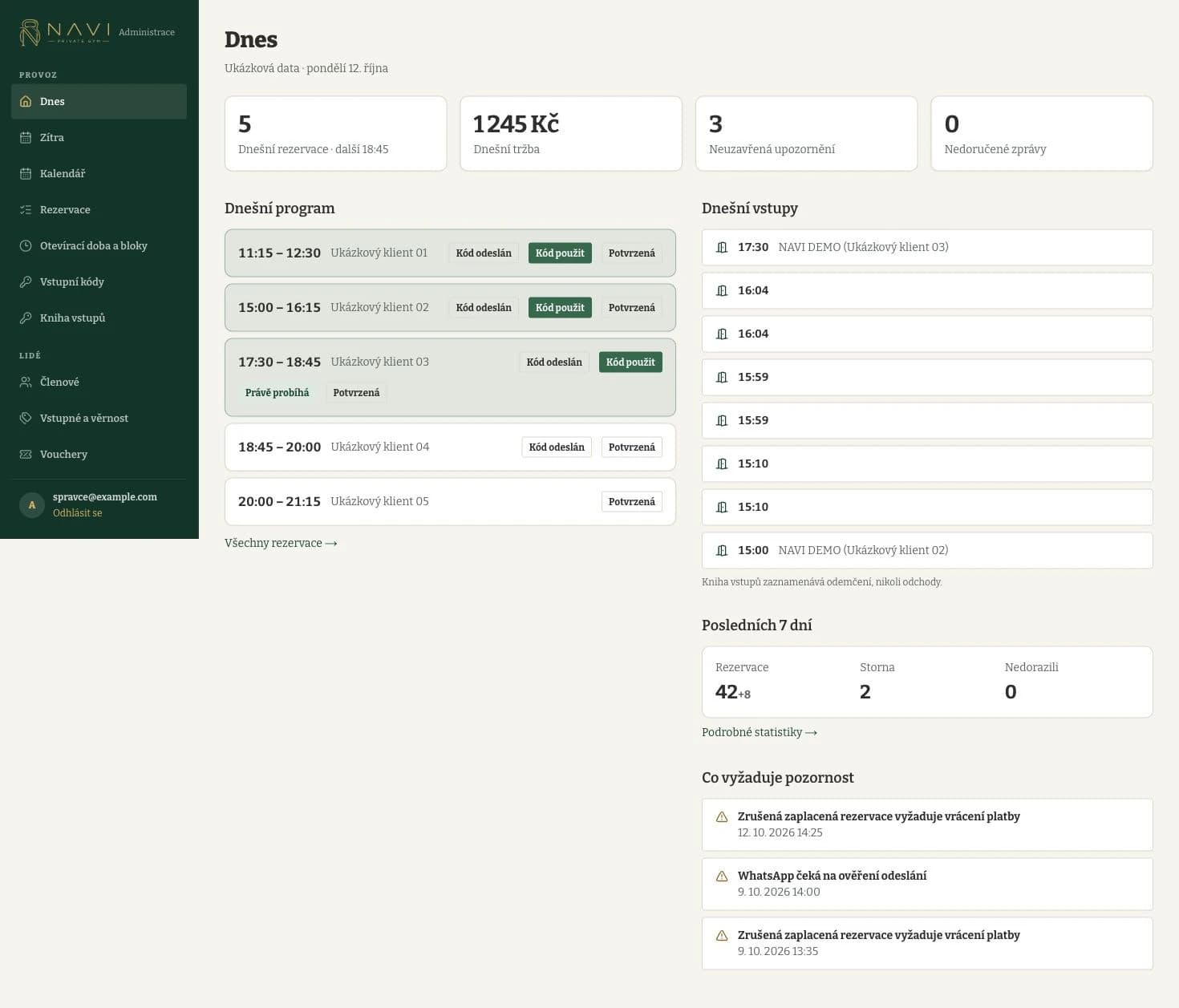Click the people icon beside Členové
This screenshot has width=1179, height=1008.
[26, 383]
